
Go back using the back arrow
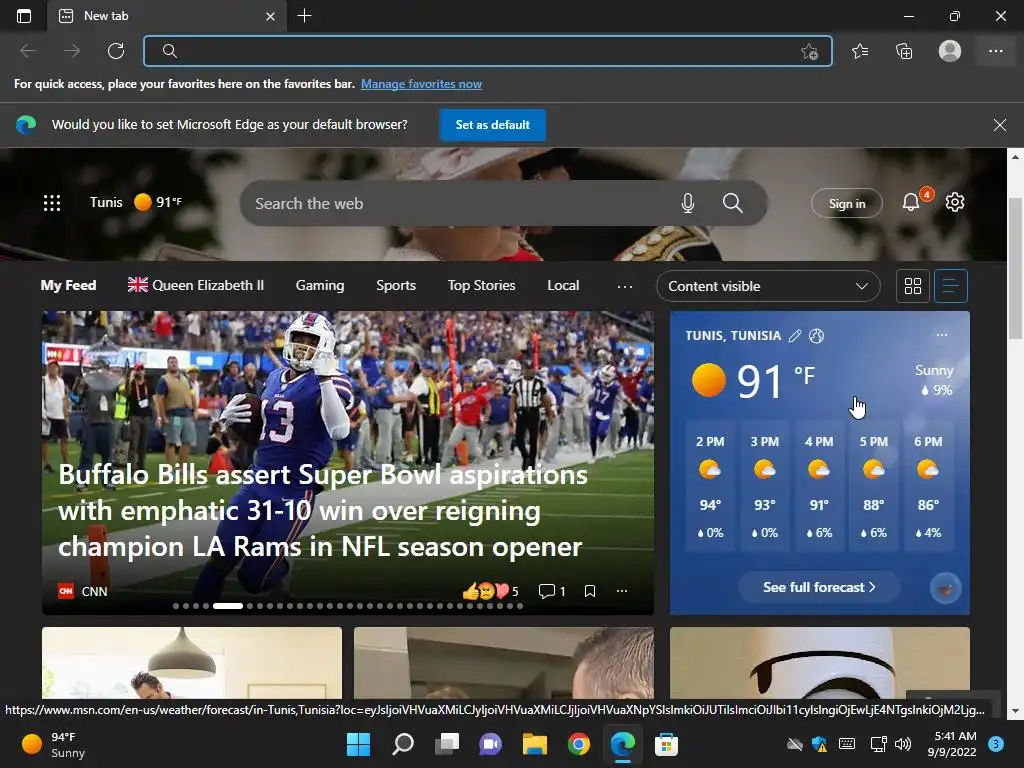[x=27, y=51]
